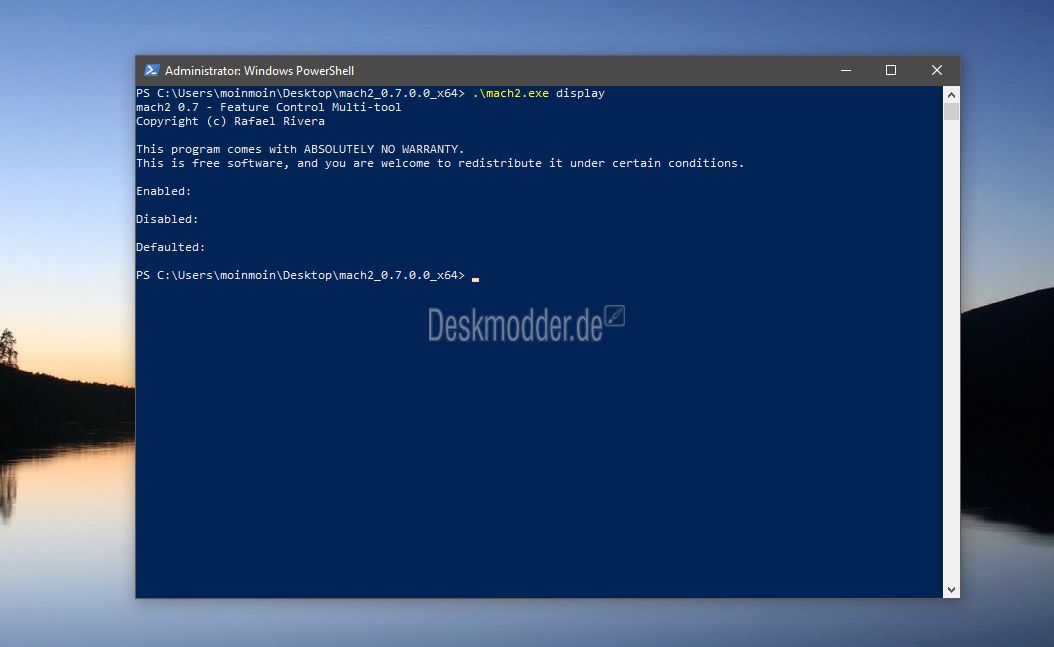Click the blinking cursor at the empty prompt
This screenshot has height=647, width=1054.
tap(475, 279)
